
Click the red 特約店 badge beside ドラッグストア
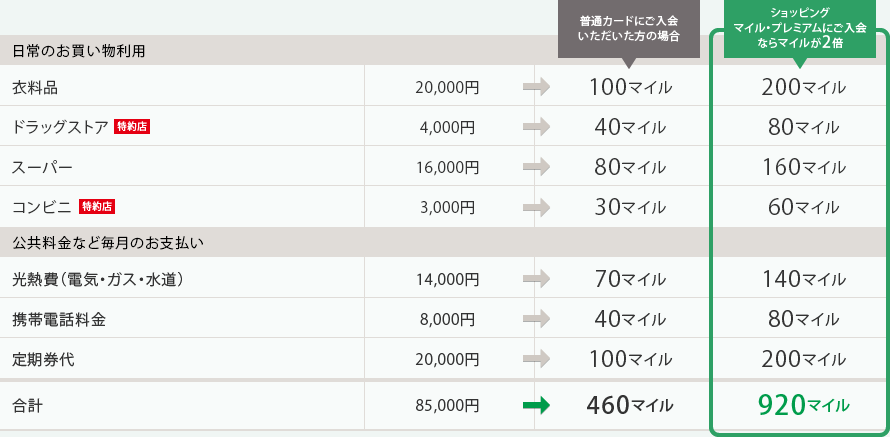[132, 127]
